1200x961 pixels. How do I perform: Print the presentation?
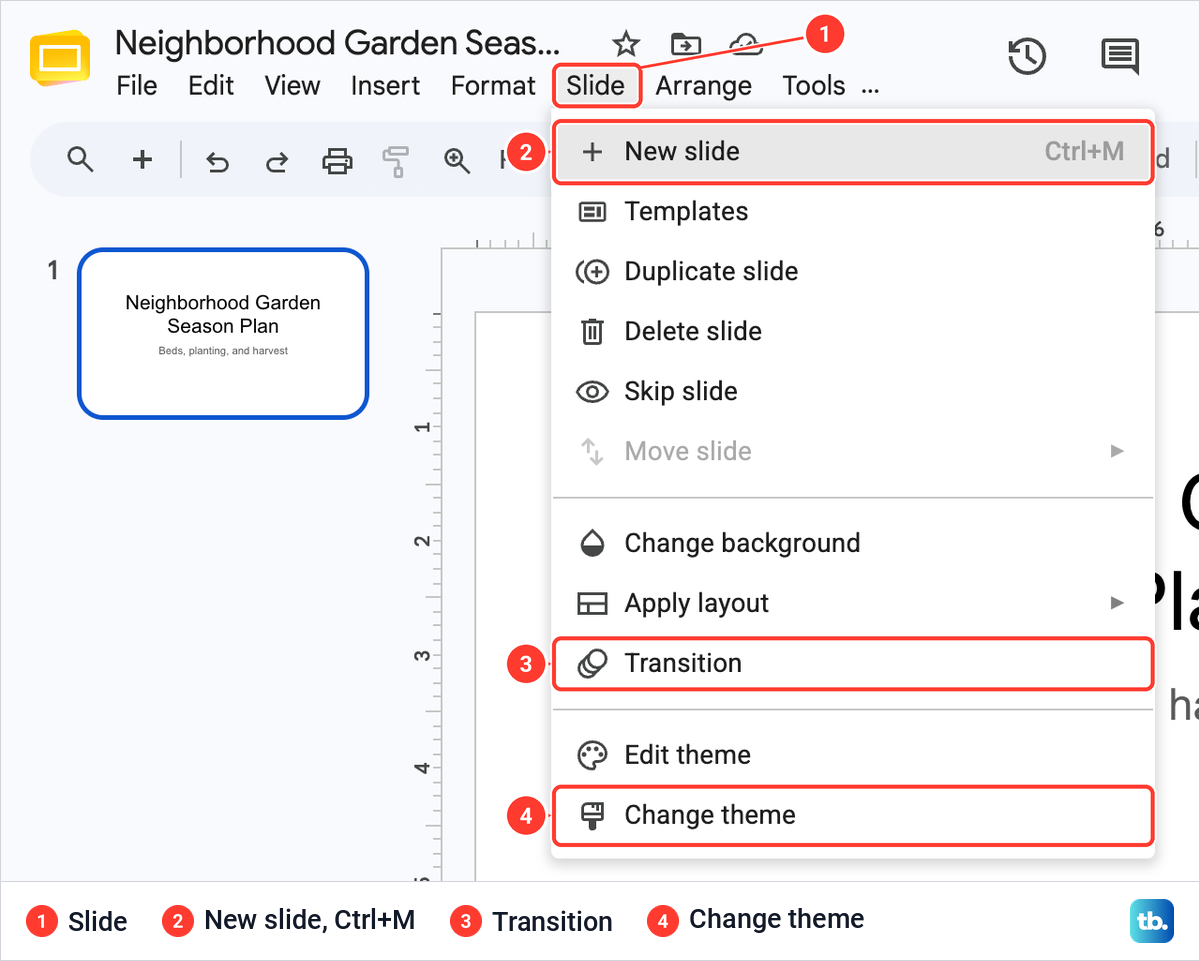pyautogui.click(x=337, y=160)
